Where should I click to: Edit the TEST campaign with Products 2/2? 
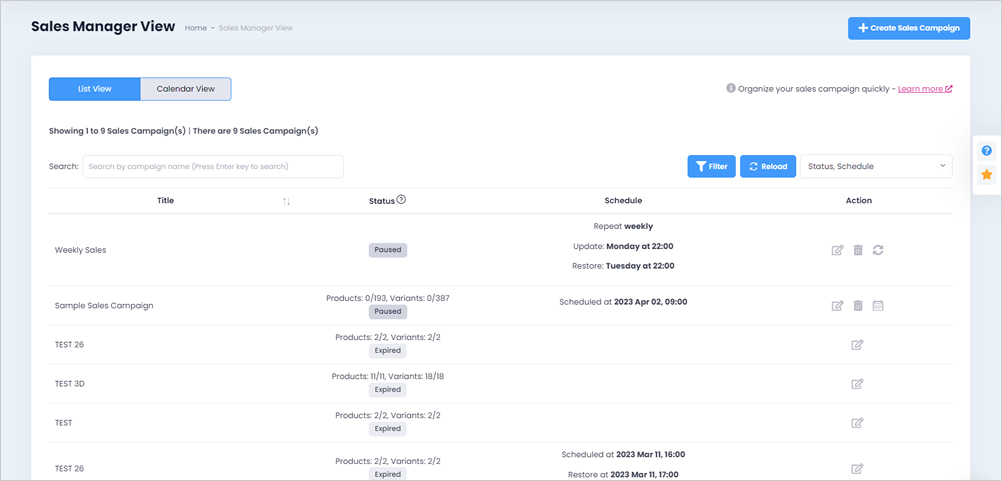click(x=858, y=423)
